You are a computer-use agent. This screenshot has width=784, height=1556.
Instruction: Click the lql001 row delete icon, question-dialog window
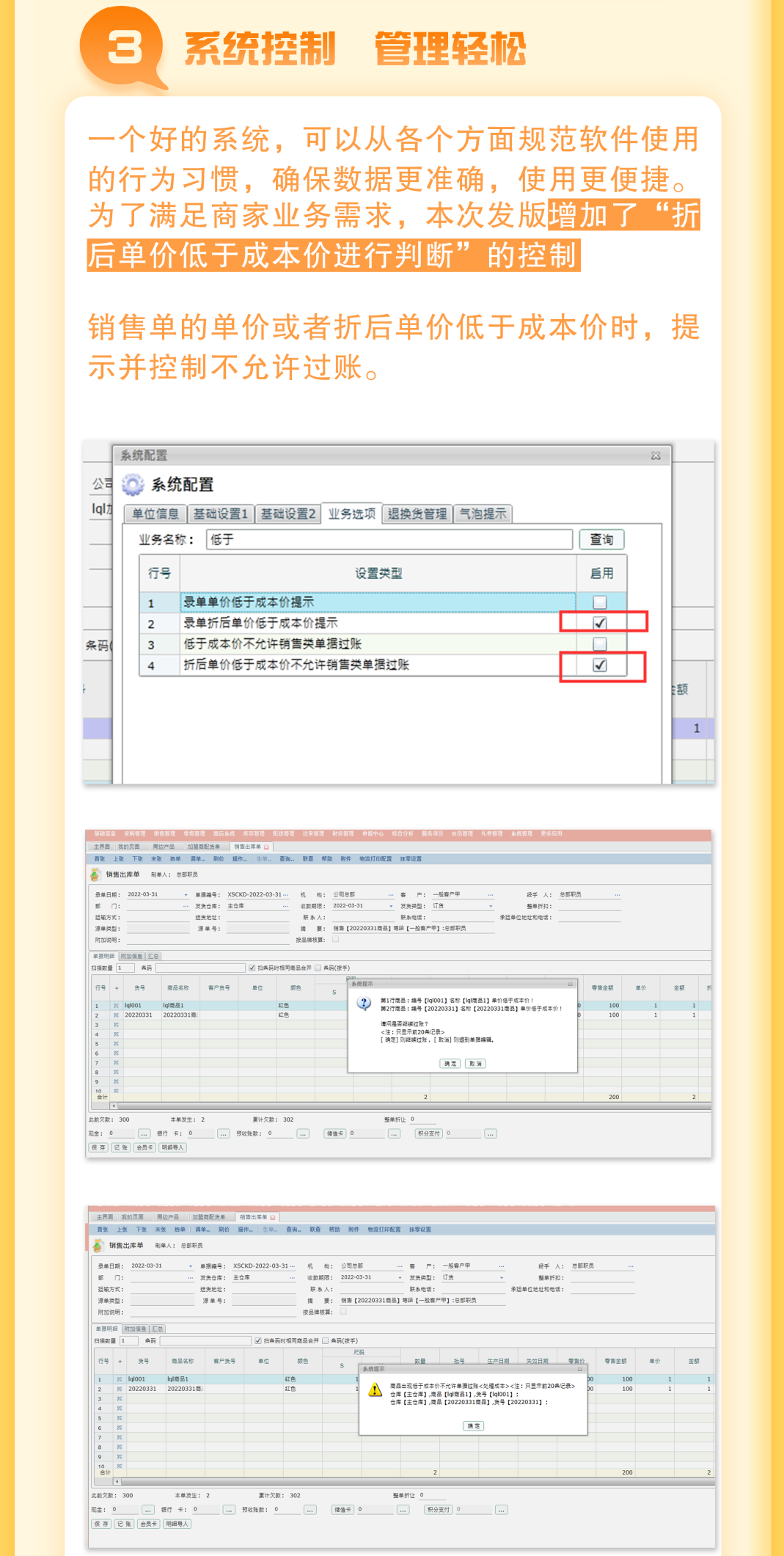(115, 1006)
